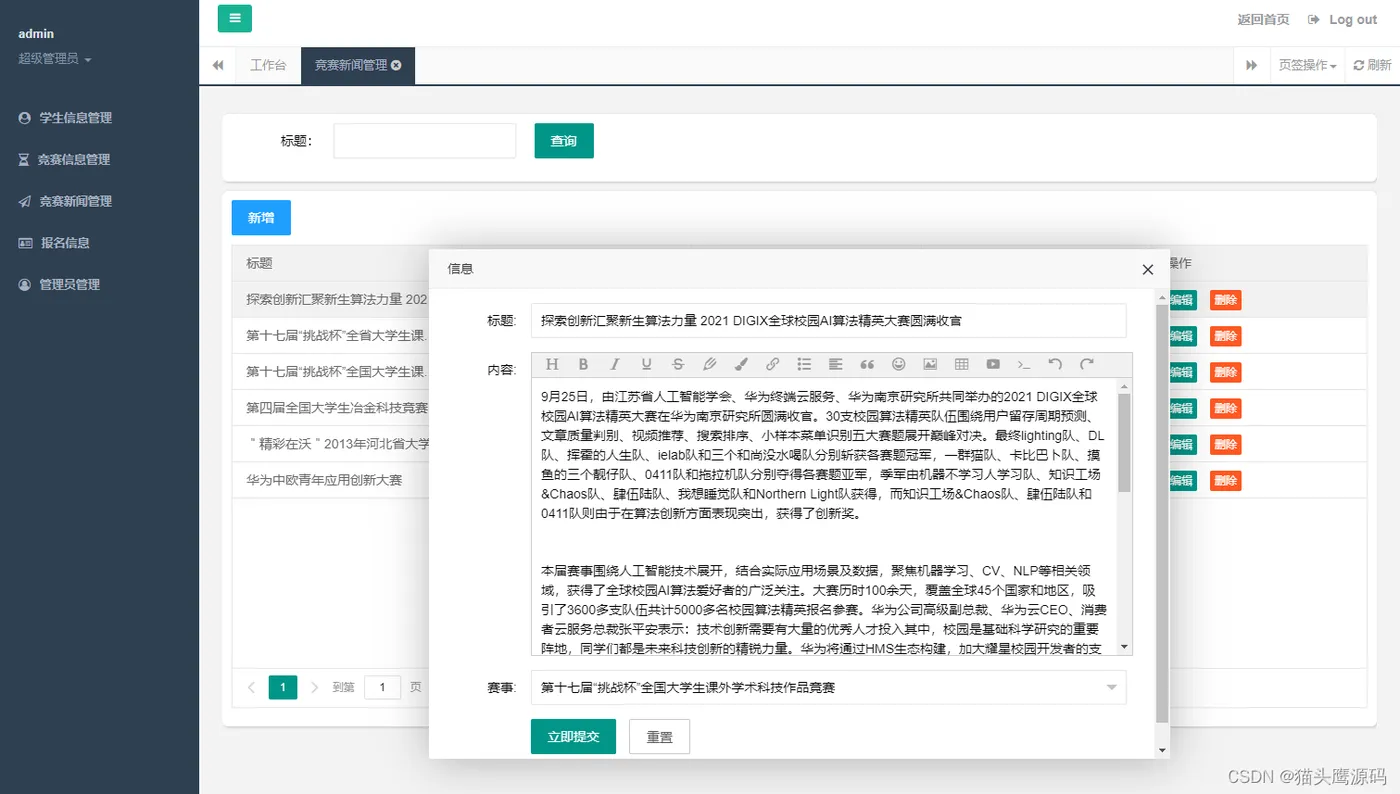
Task: Select page 1 in pagination
Action: [283, 687]
